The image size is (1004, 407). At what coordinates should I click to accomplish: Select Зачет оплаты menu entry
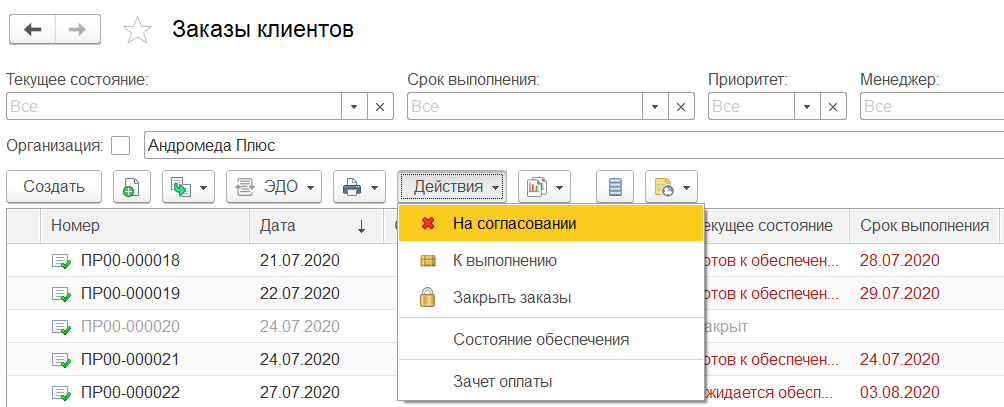[x=502, y=381]
